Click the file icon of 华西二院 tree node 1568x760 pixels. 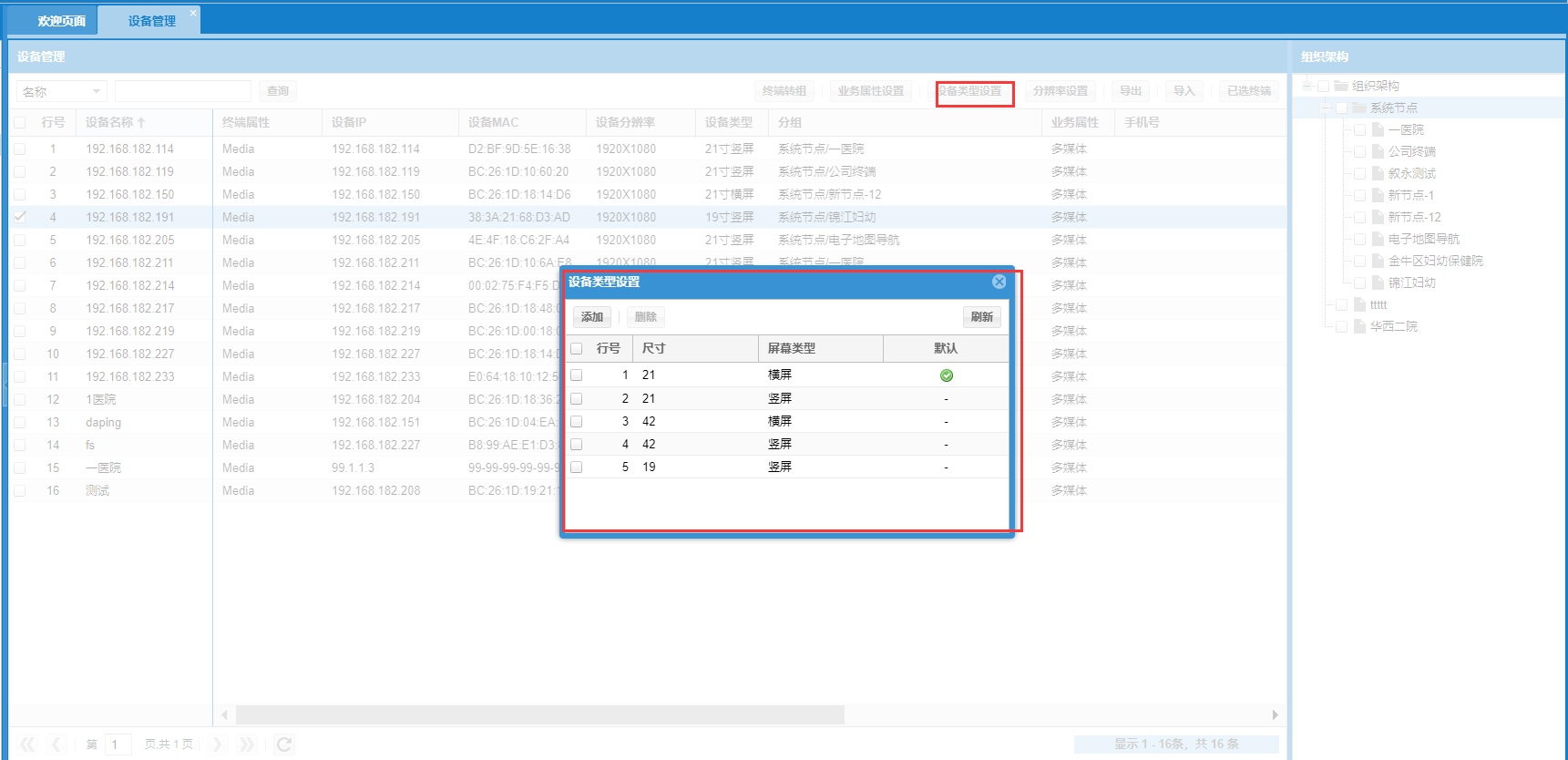pos(1359,326)
